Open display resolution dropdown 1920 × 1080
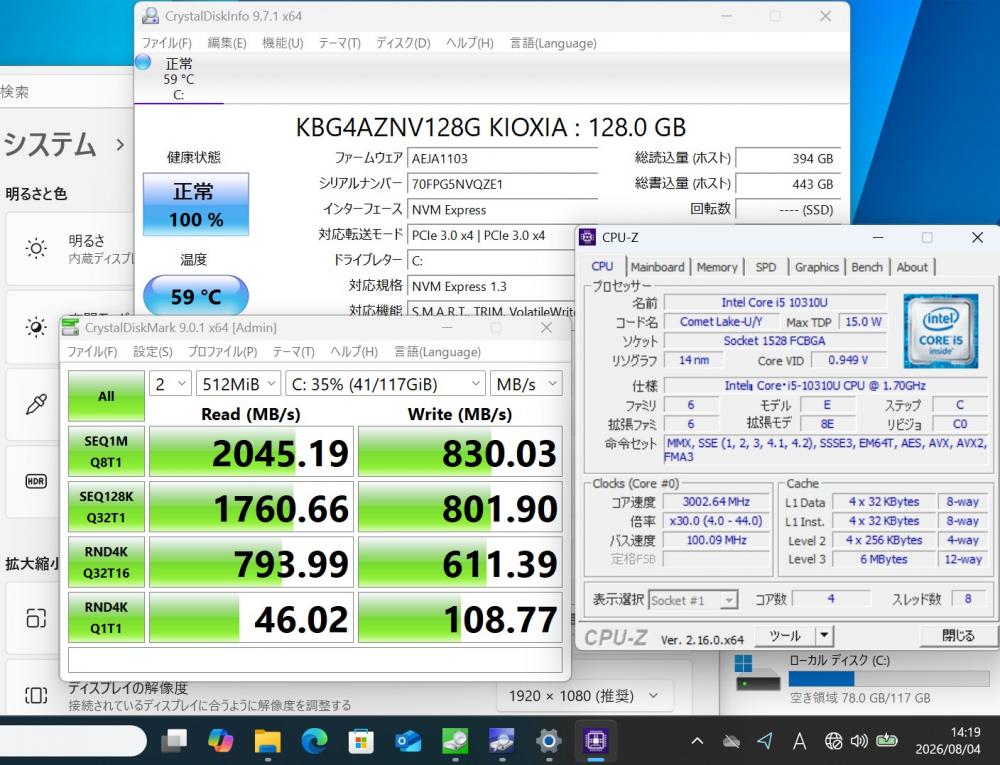 [585, 696]
